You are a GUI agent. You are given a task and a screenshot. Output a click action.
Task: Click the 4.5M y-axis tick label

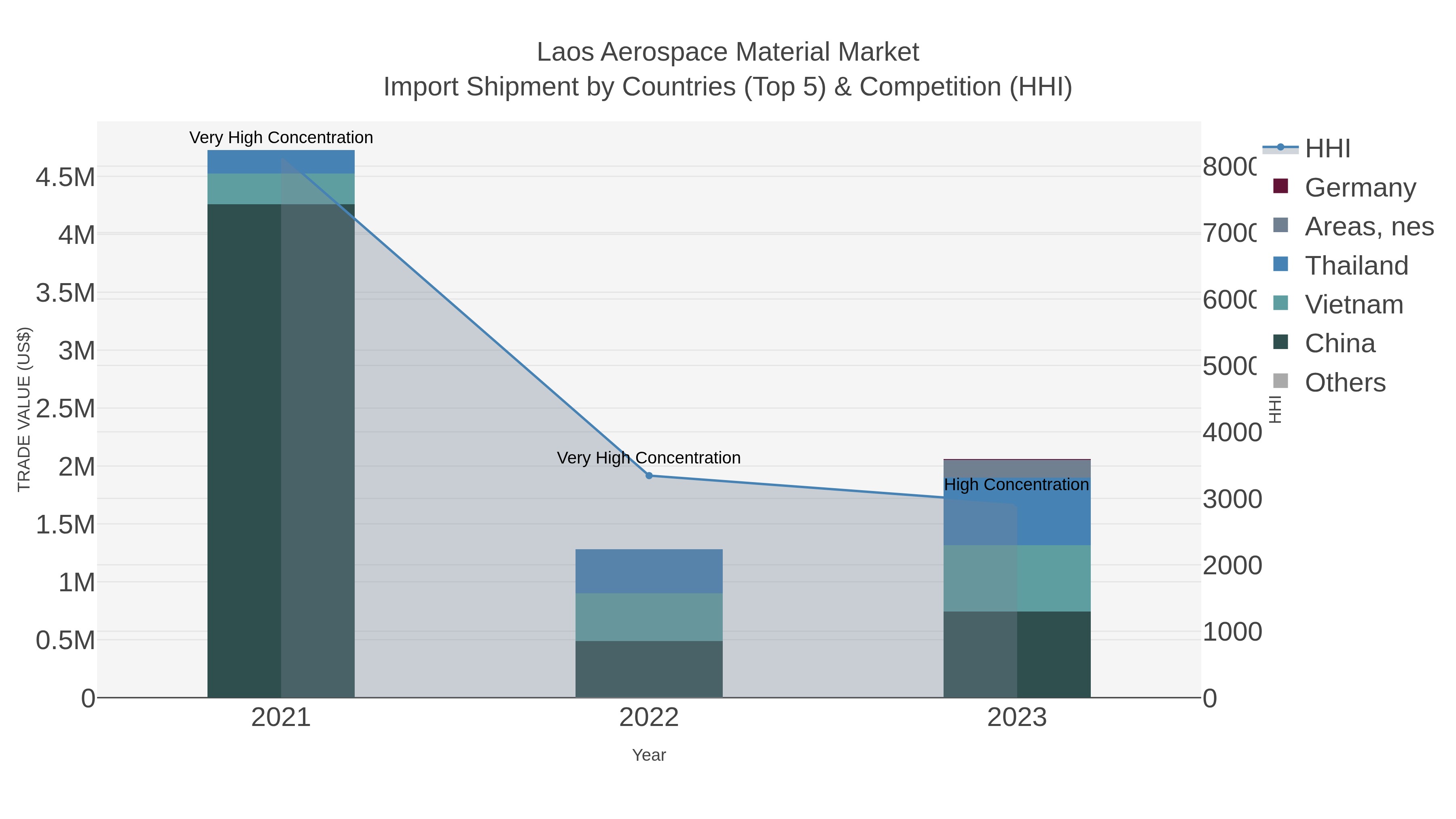66,178
